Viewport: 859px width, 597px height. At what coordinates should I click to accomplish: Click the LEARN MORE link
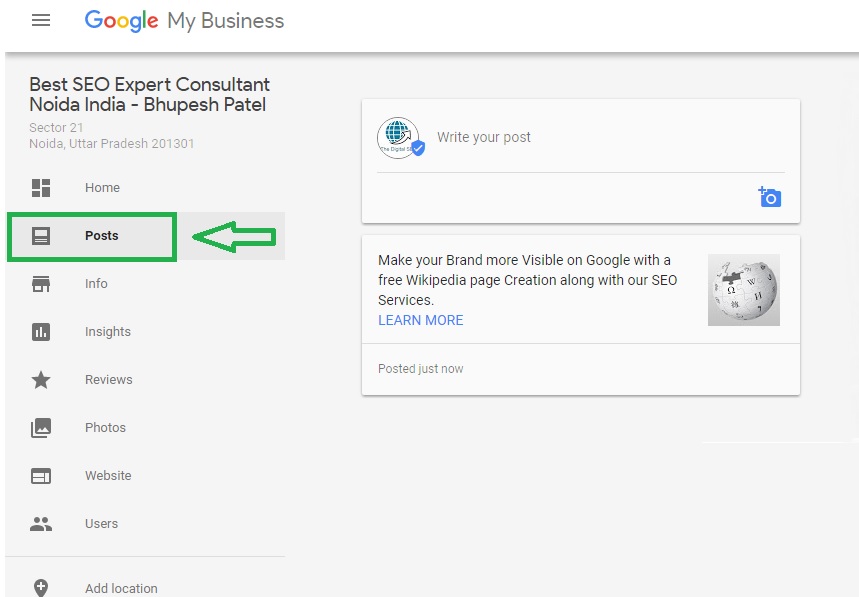(420, 320)
